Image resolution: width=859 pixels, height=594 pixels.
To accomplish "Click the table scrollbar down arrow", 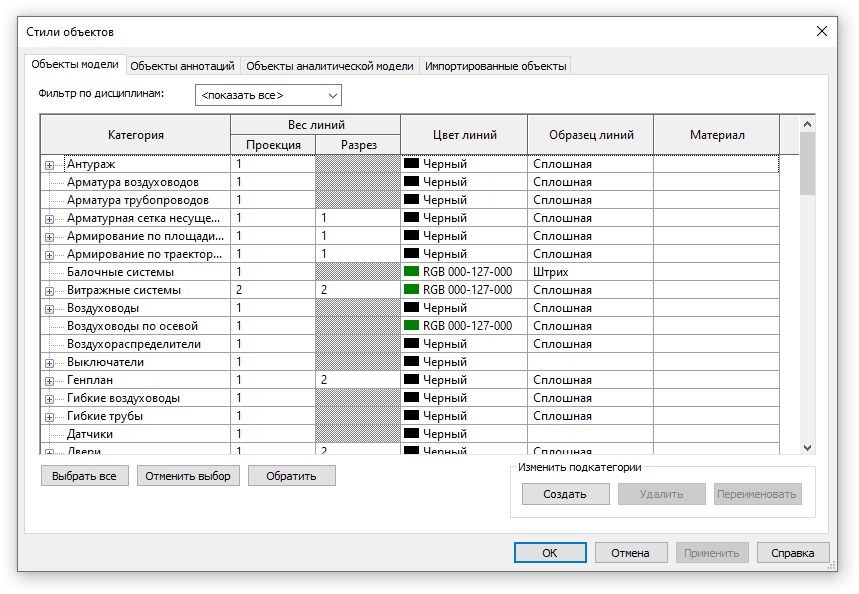I will tap(808, 448).
